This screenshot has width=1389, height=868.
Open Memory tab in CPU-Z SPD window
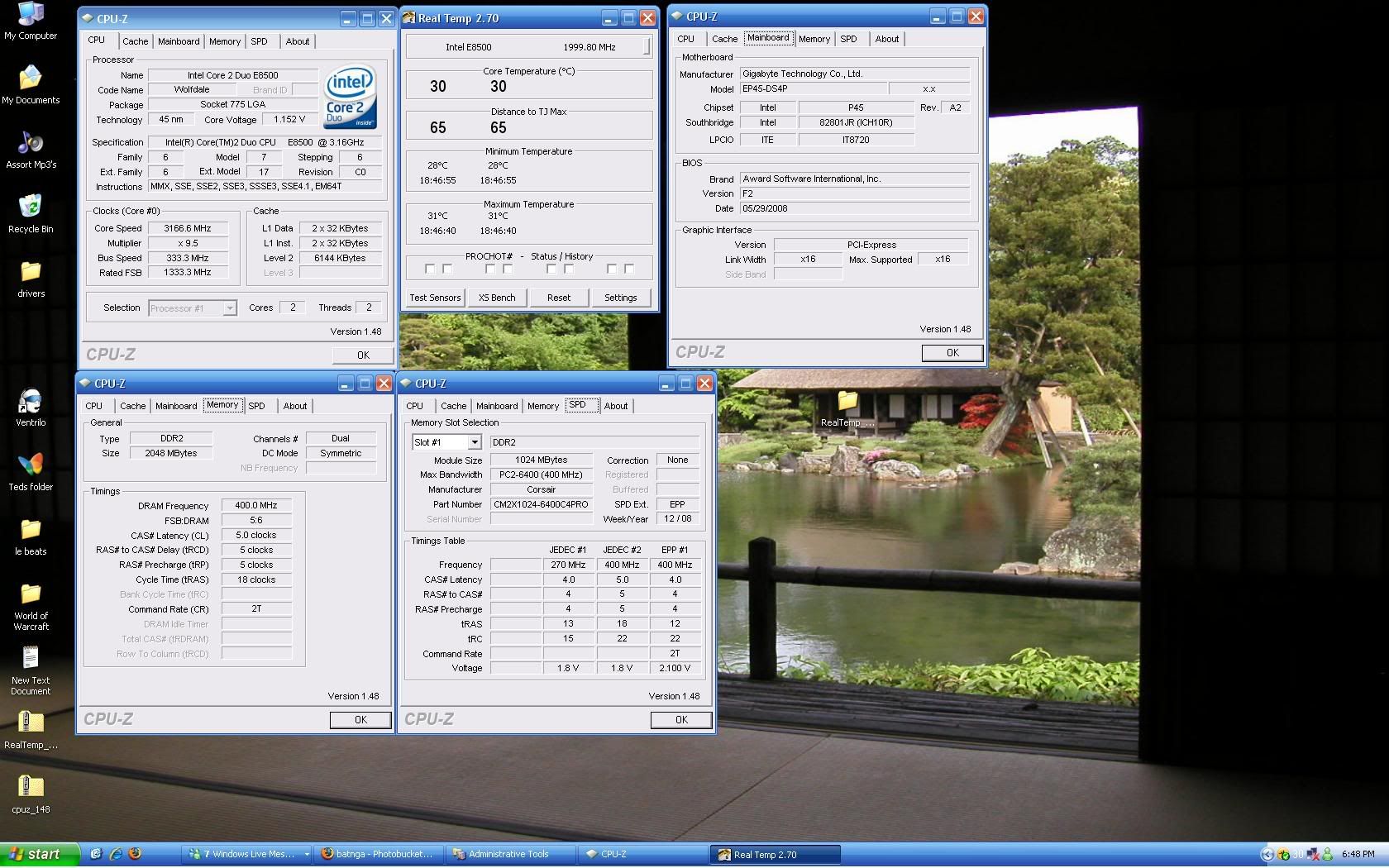[543, 406]
